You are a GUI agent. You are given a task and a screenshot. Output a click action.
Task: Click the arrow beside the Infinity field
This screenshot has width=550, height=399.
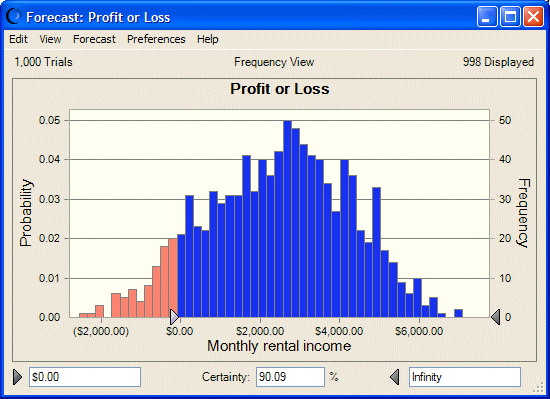[395, 377]
